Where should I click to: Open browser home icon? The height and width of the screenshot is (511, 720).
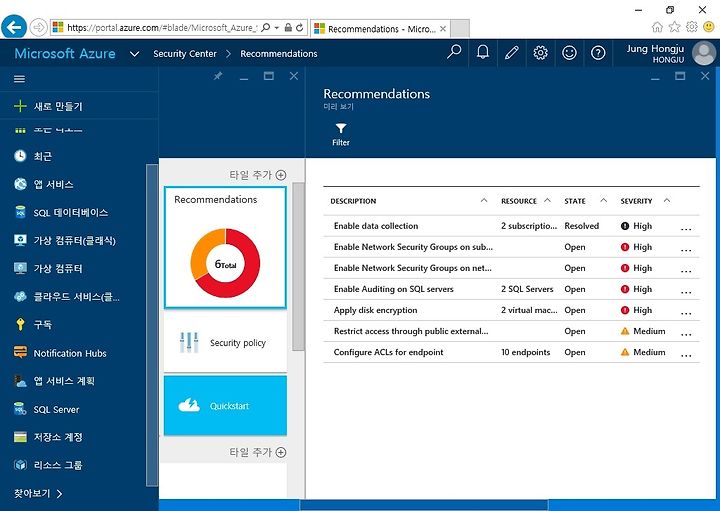pos(657,27)
